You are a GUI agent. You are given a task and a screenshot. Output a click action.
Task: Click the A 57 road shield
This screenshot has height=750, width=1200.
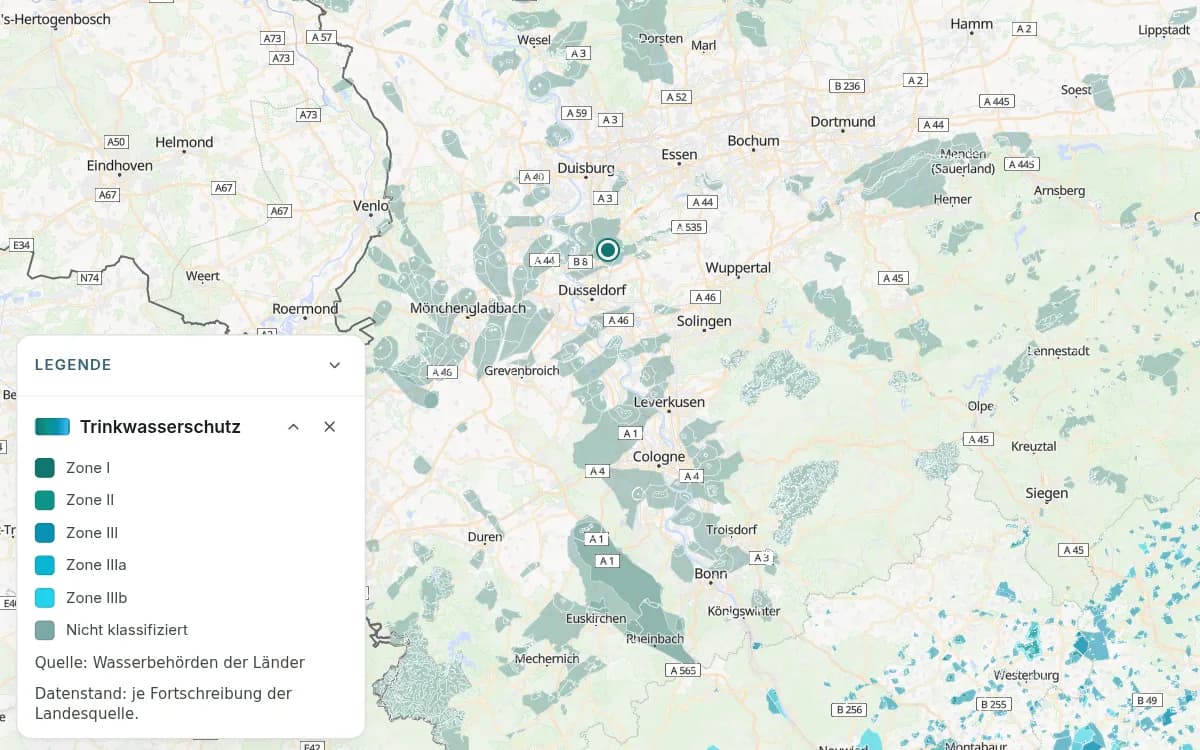321,37
